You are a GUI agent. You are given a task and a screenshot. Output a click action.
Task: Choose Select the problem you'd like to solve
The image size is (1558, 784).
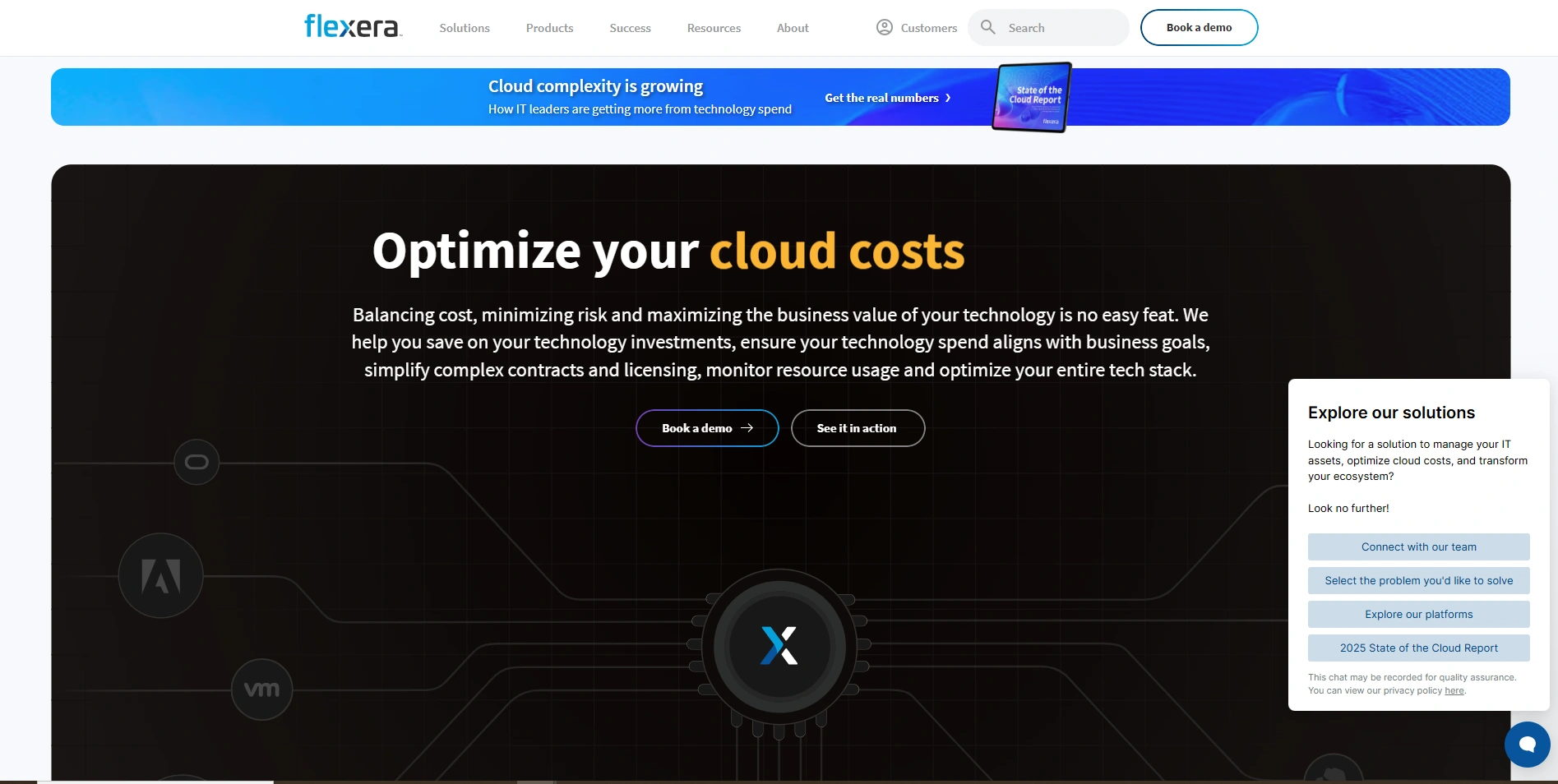click(x=1417, y=580)
